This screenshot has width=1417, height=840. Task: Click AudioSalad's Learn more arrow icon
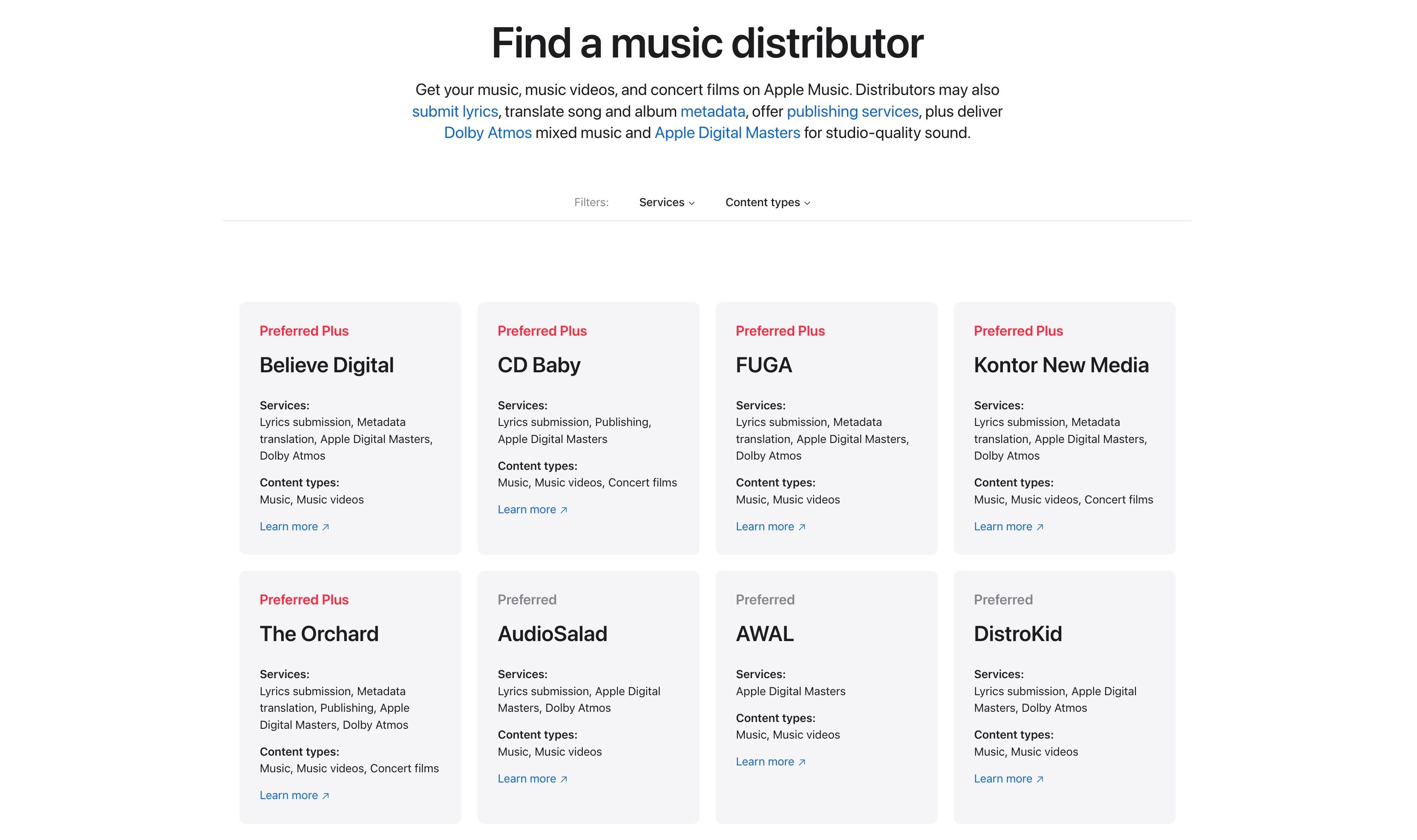point(564,780)
